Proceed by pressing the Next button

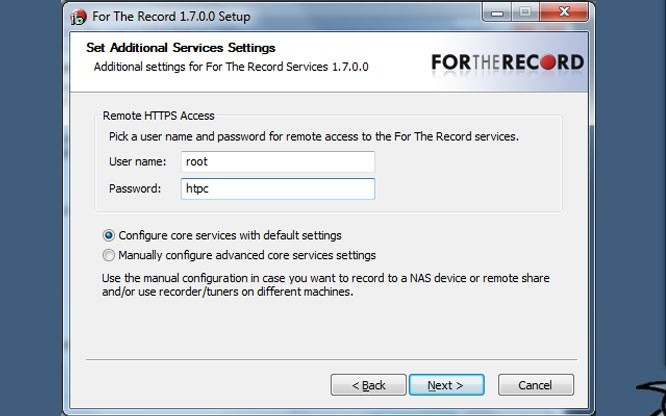tap(446, 385)
